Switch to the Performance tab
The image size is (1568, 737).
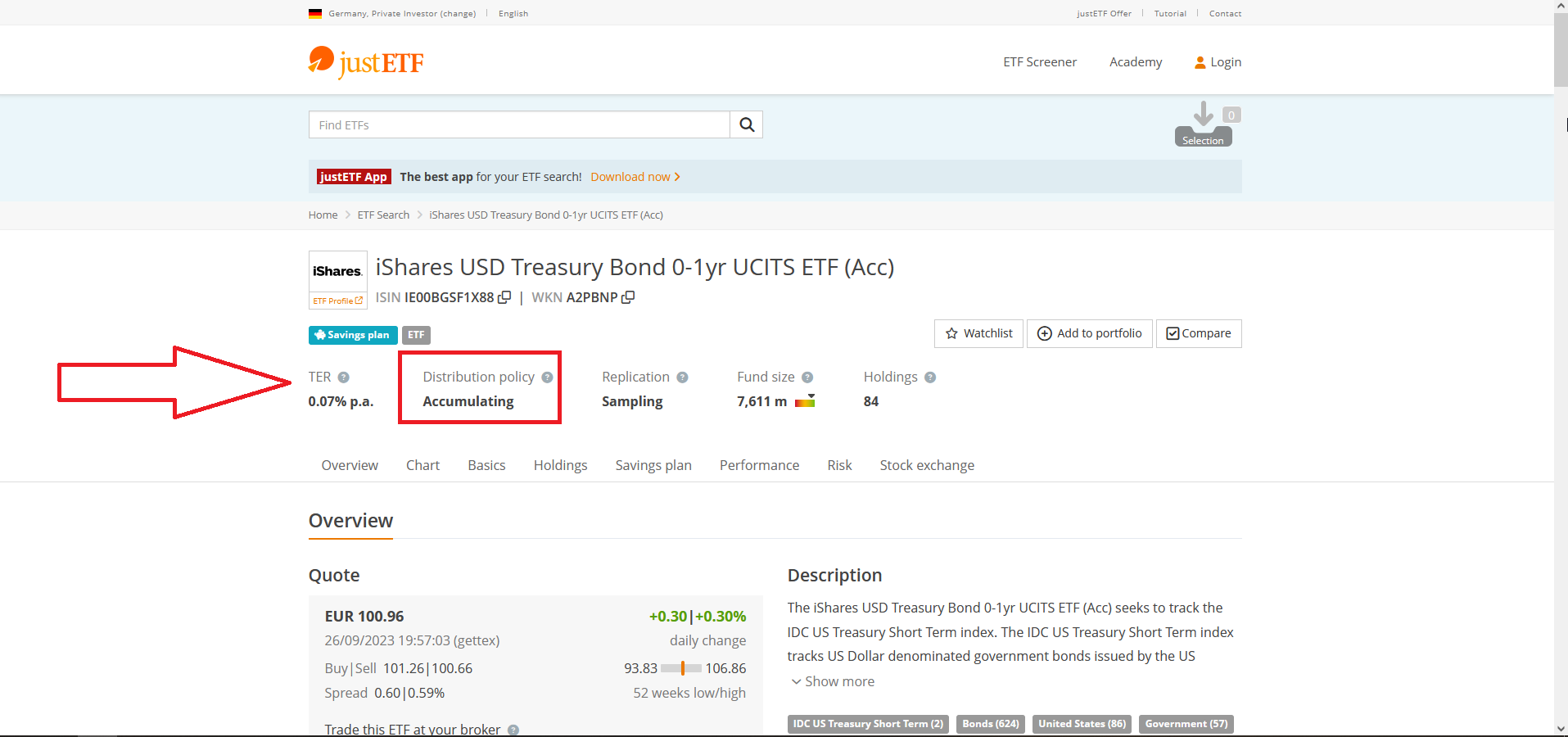click(759, 465)
